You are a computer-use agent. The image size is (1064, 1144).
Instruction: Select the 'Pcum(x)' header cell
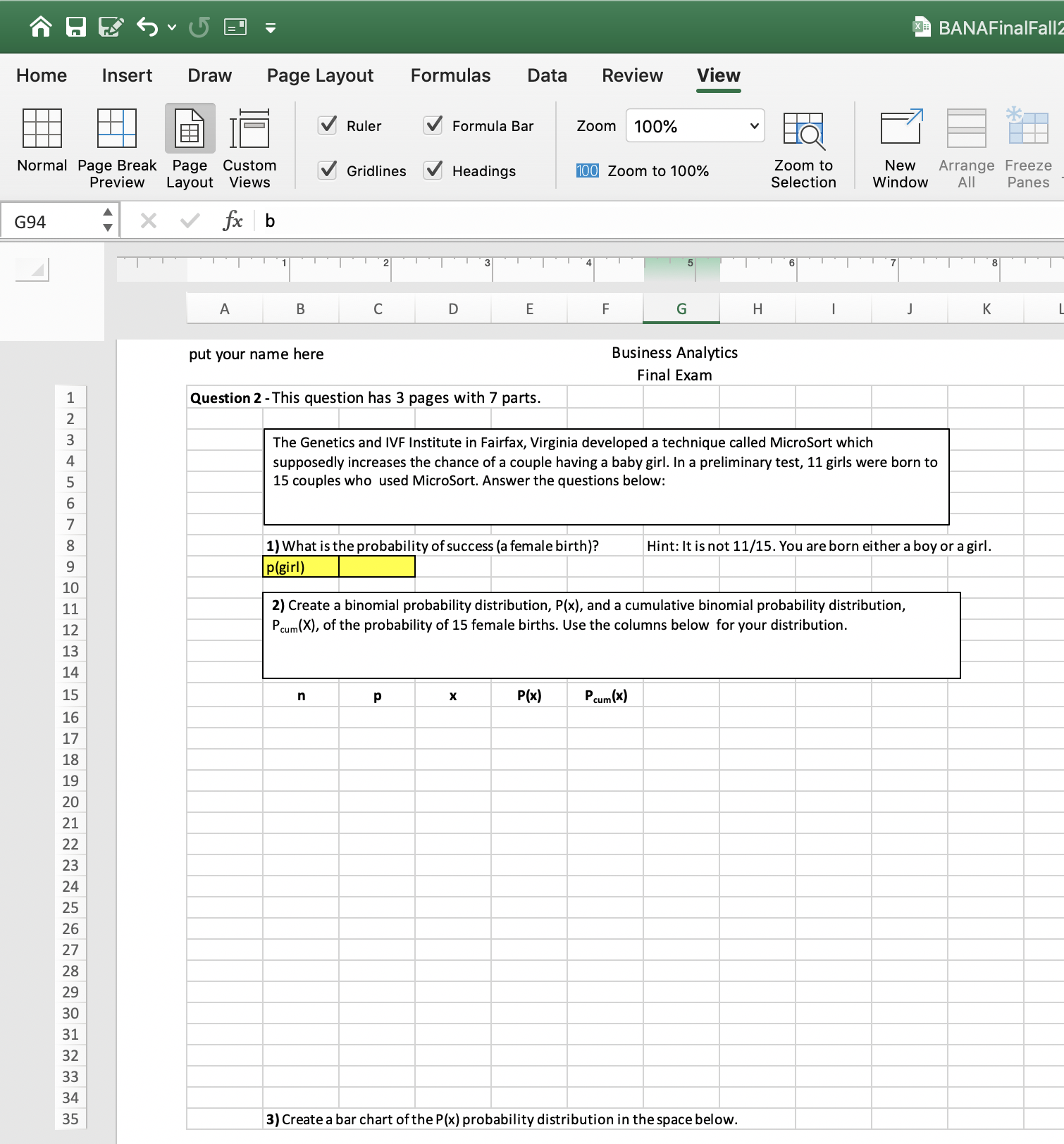605,695
